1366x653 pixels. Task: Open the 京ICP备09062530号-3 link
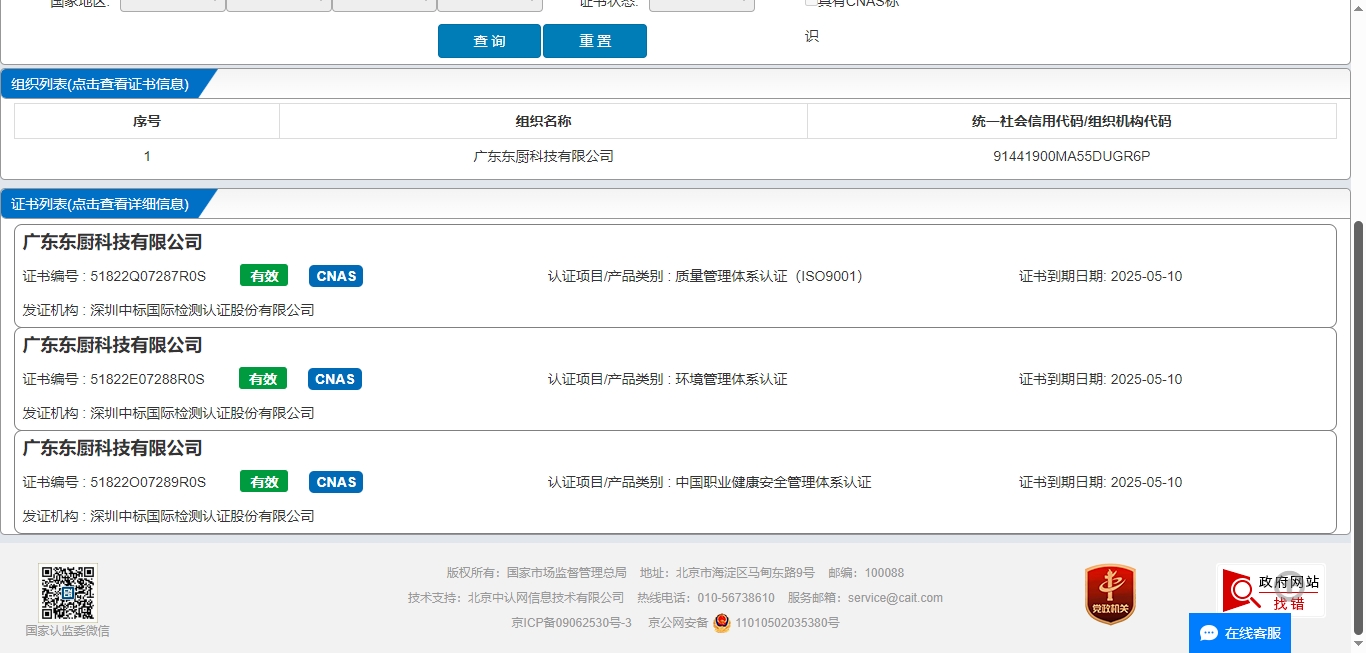coord(571,623)
